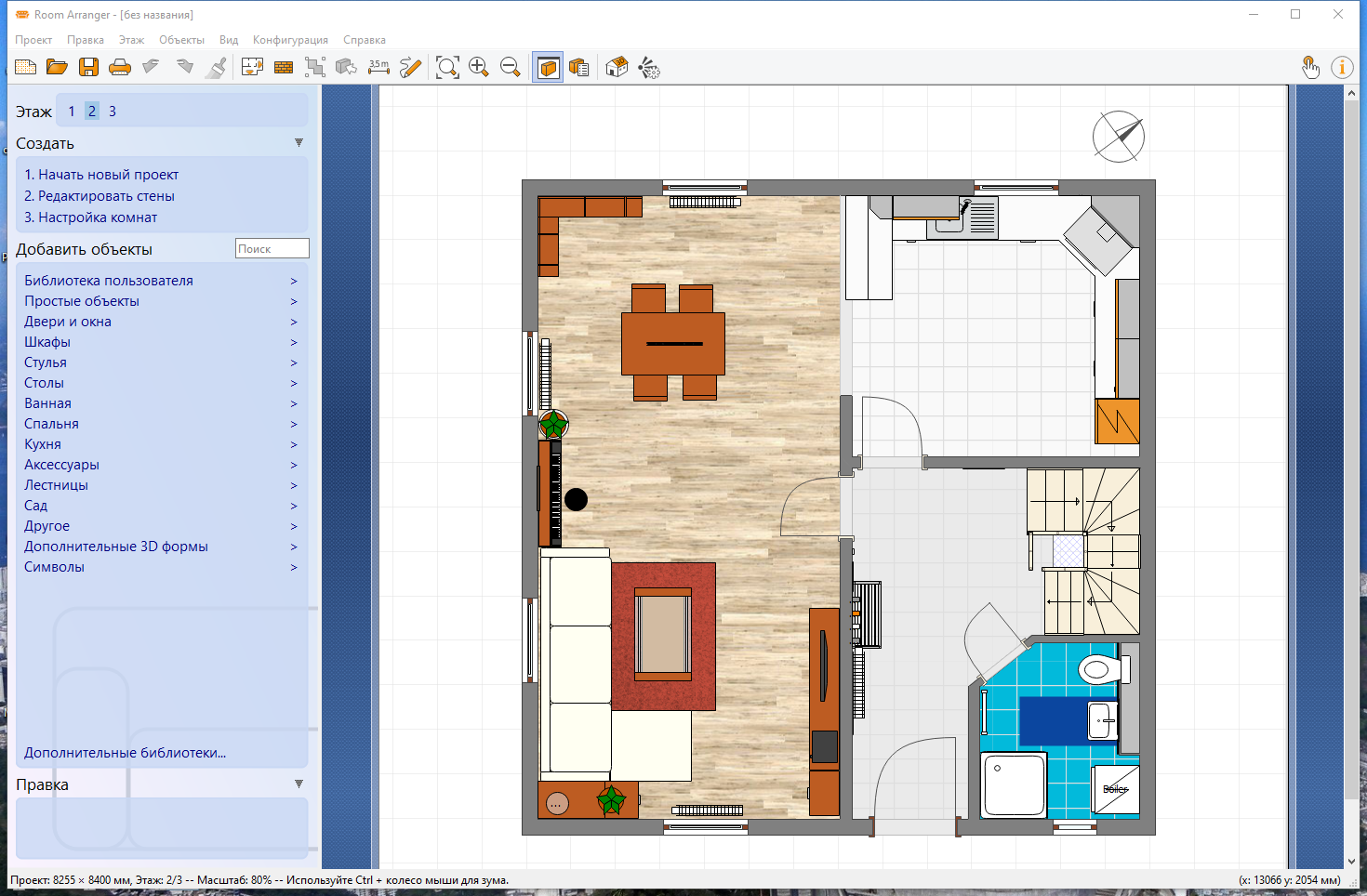Expand the Лестницы object category

[x=56, y=485]
